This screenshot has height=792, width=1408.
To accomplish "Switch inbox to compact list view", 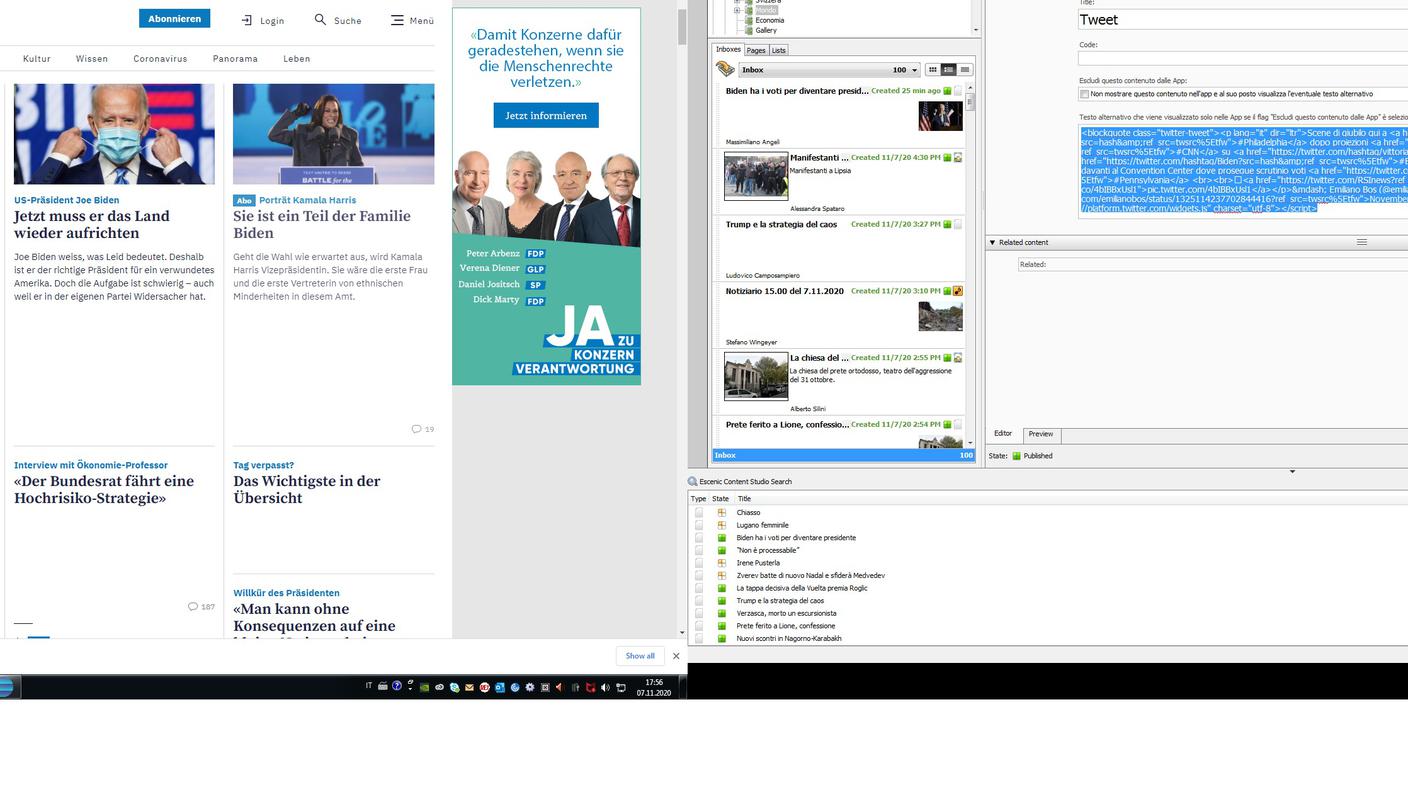I will [x=964, y=70].
